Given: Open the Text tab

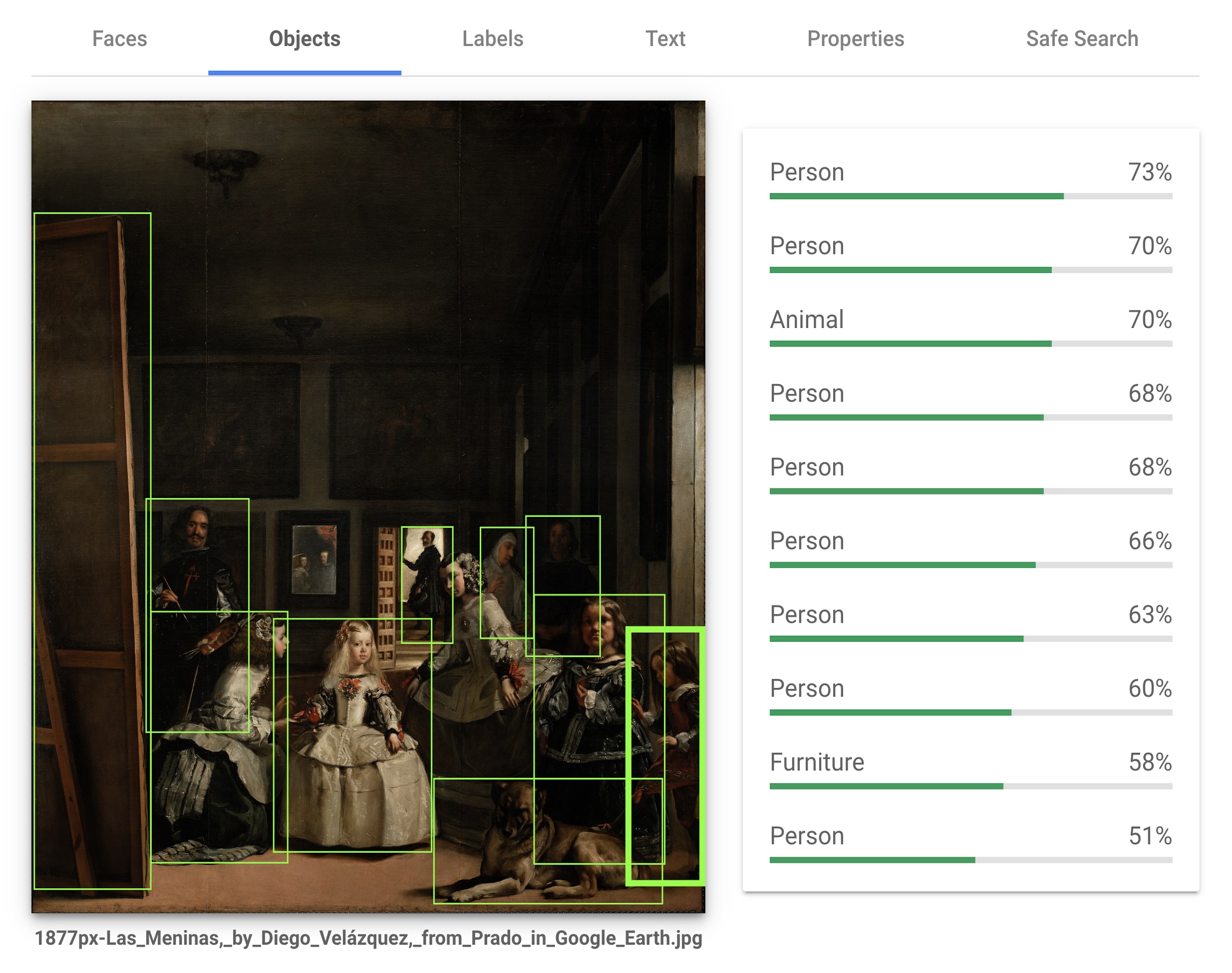Looking at the screenshot, I should click(665, 39).
